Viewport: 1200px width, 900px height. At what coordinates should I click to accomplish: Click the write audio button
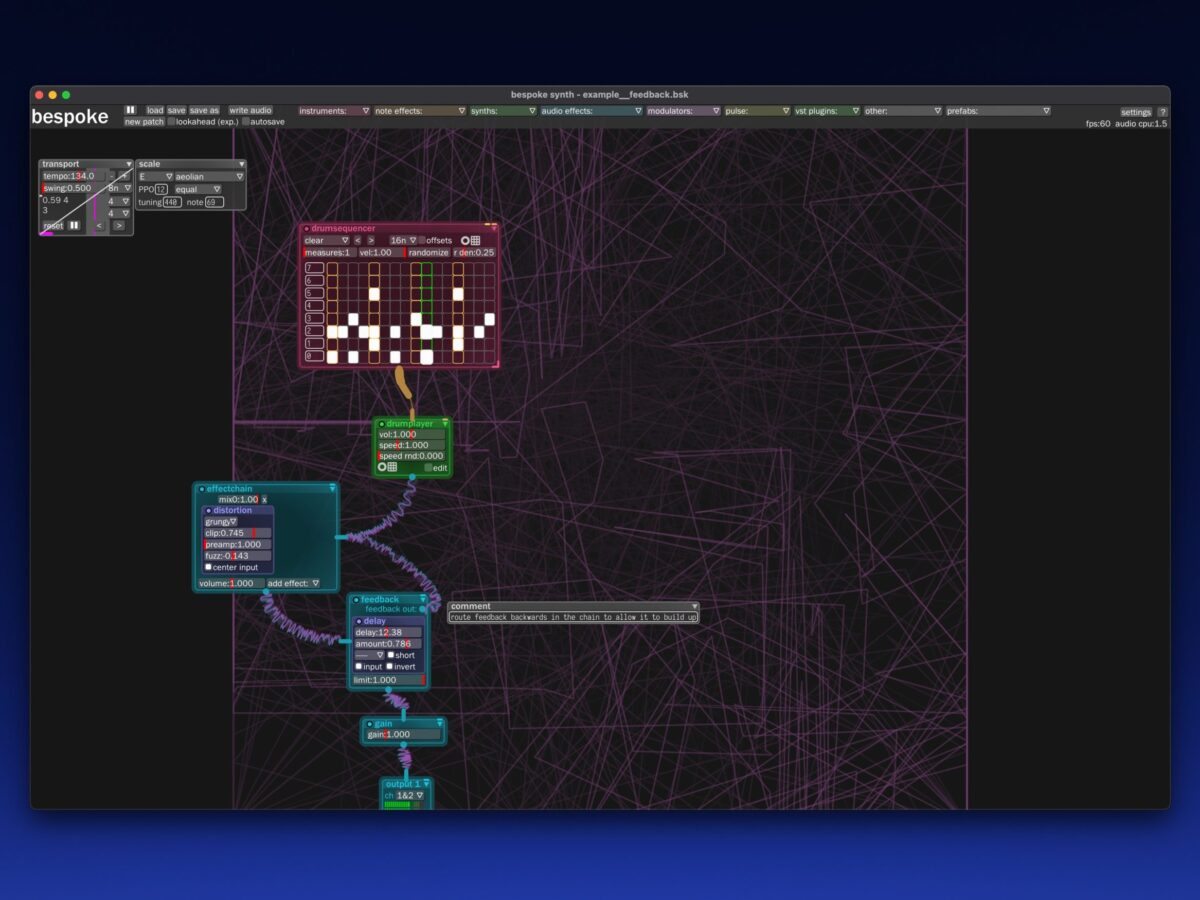250,110
